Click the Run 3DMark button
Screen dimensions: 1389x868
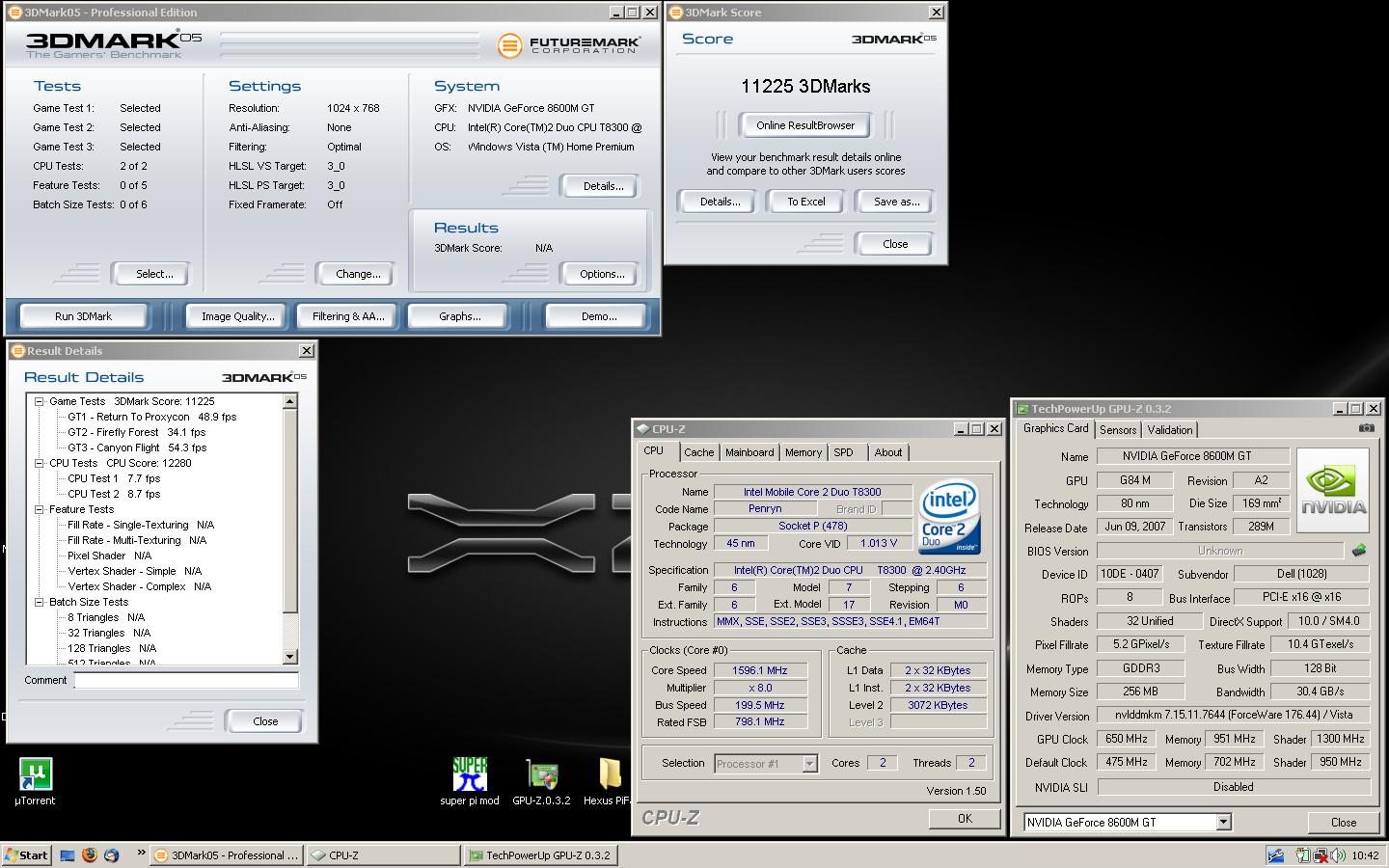coord(83,316)
